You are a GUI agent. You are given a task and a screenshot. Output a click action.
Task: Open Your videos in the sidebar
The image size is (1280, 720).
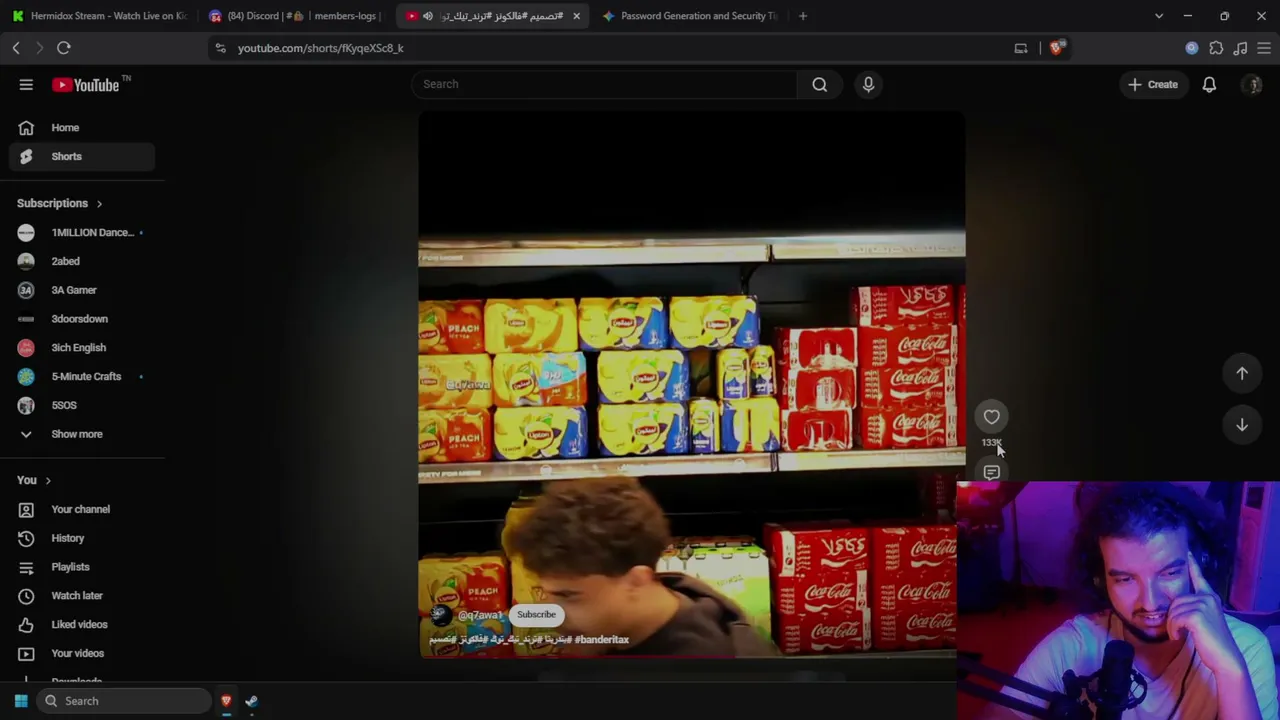coord(82,654)
